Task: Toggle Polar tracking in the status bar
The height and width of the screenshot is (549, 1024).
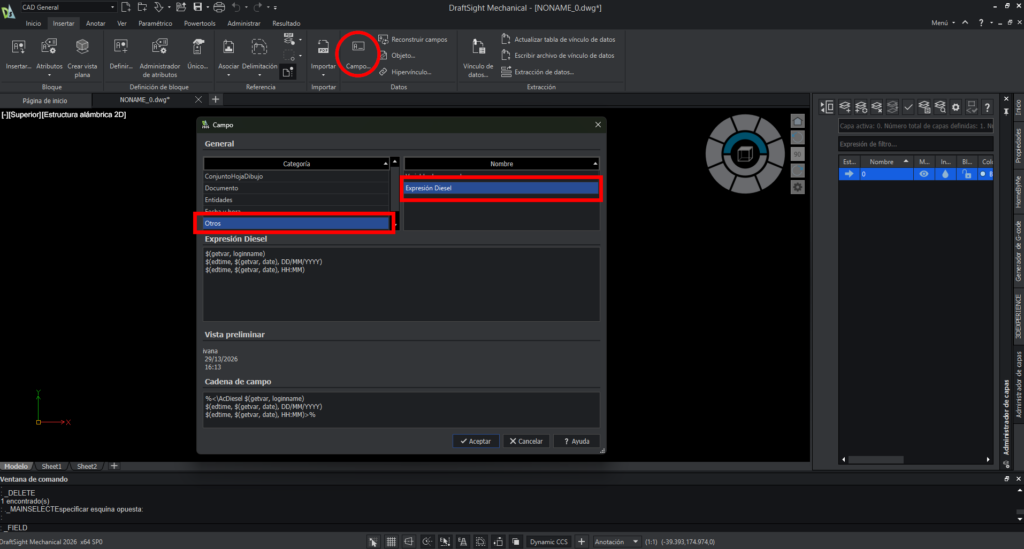Action: [x=426, y=542]
